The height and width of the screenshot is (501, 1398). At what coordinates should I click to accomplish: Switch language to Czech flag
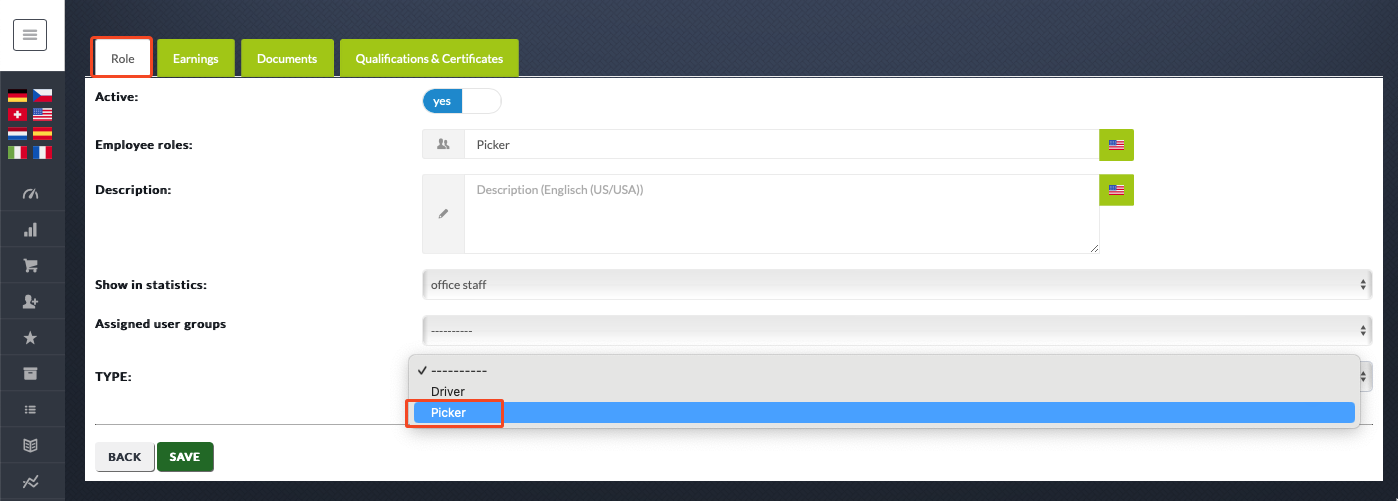point(42,96)
